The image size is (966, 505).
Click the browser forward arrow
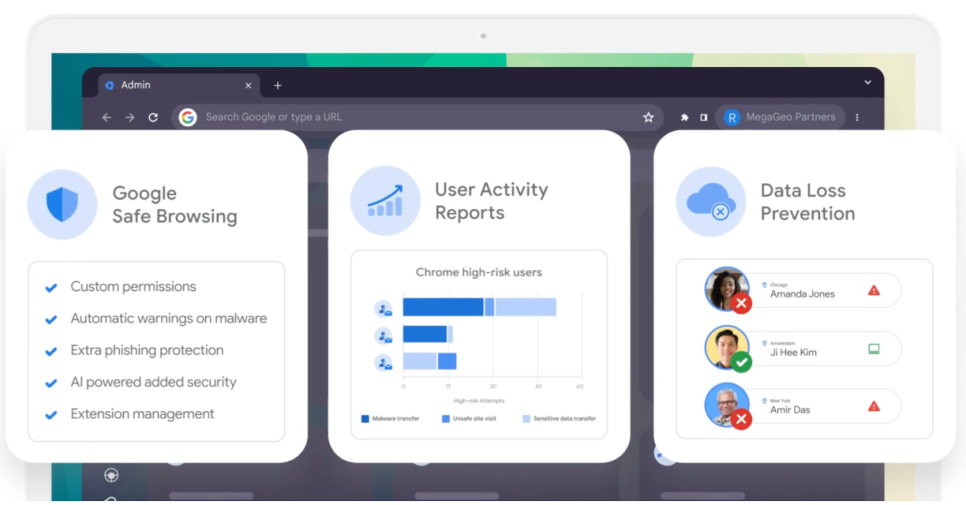coord(129,117)
